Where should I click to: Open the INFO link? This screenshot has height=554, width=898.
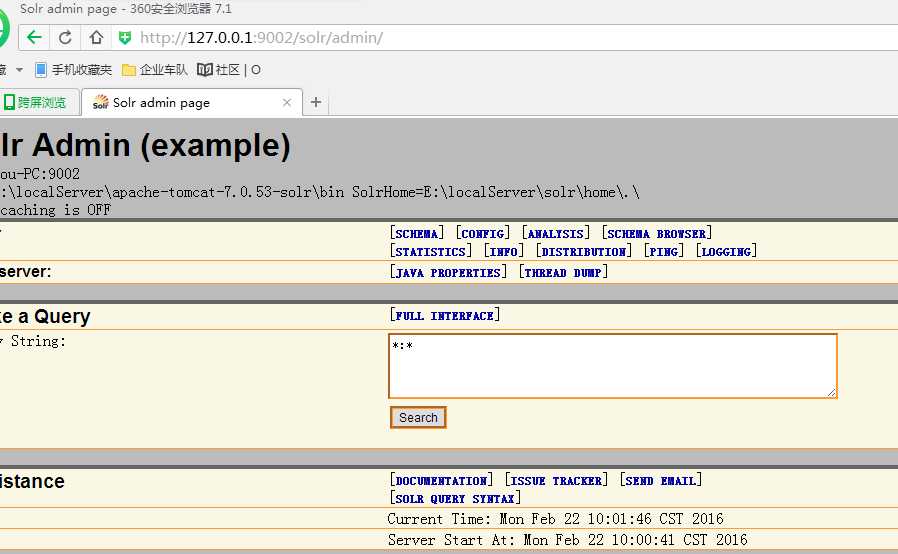coord(504,252)
